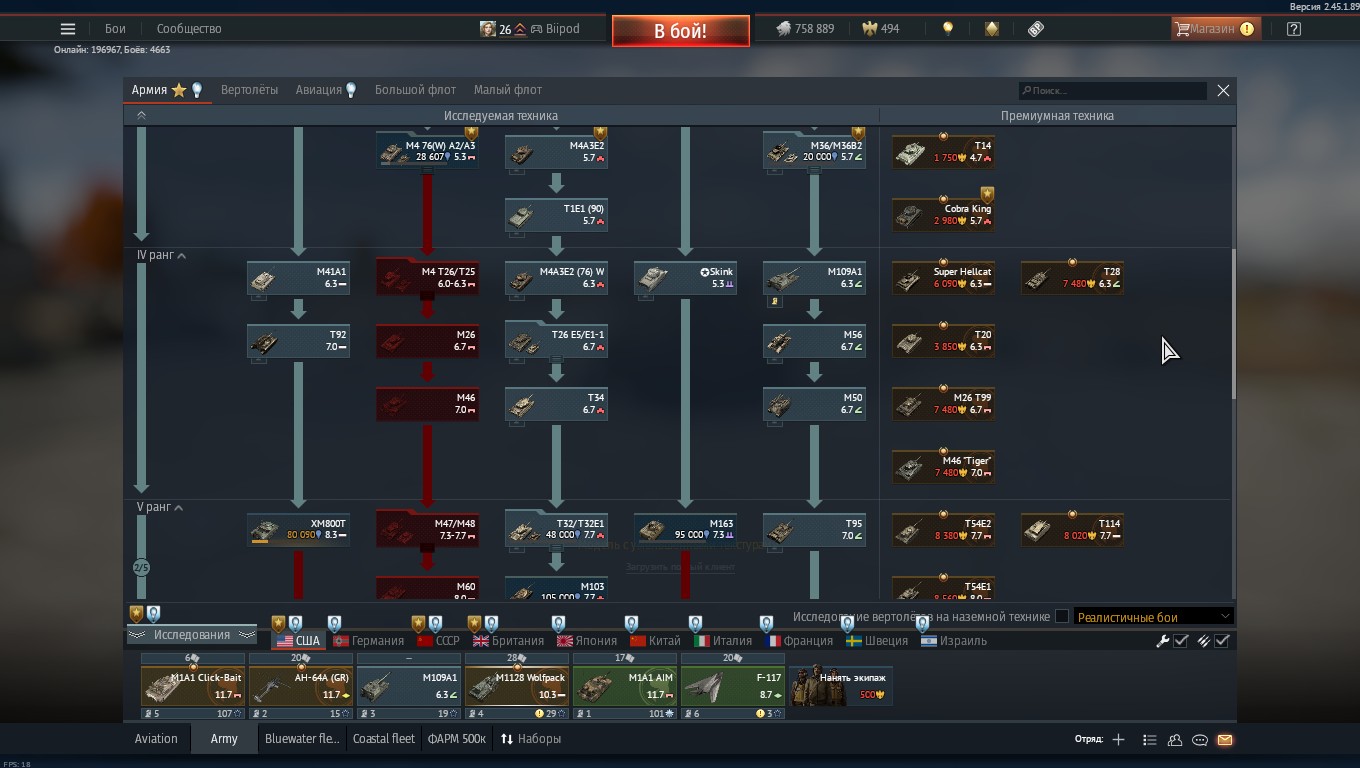1360x768 pixels.
Task: Close the research tree window
Action: (1223, 90)
